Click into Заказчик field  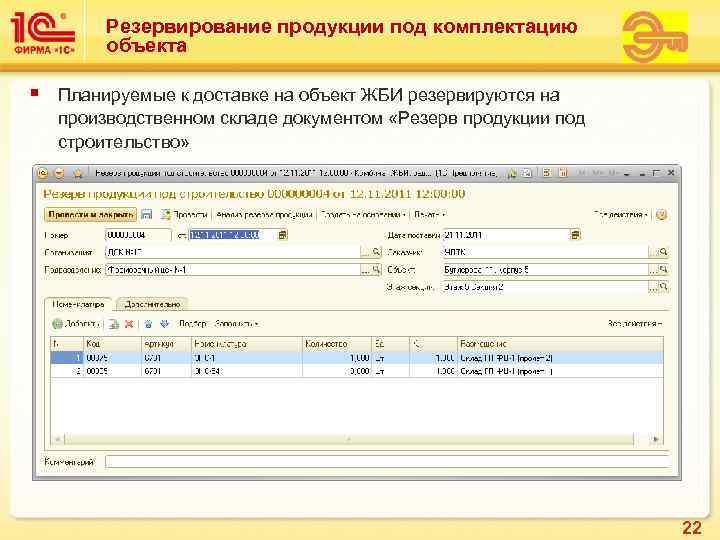[x=545, y=252]
